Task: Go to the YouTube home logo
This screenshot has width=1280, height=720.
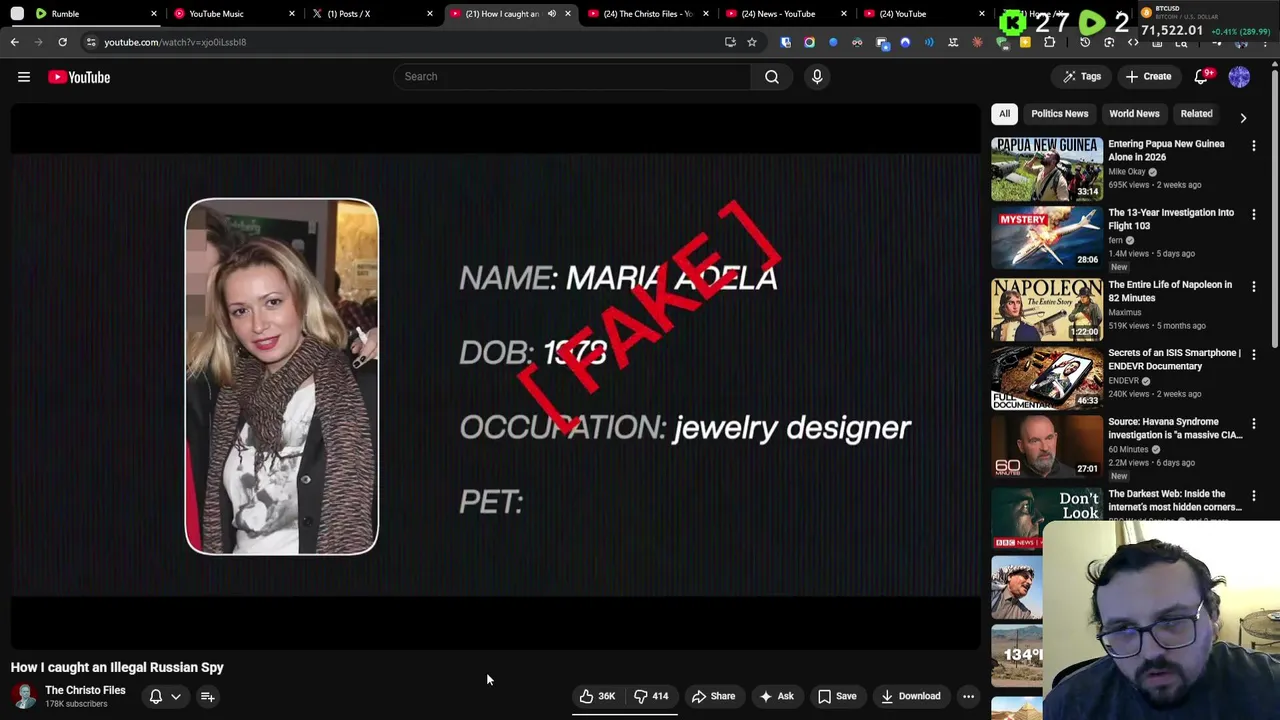Action: tap(79, 77)
